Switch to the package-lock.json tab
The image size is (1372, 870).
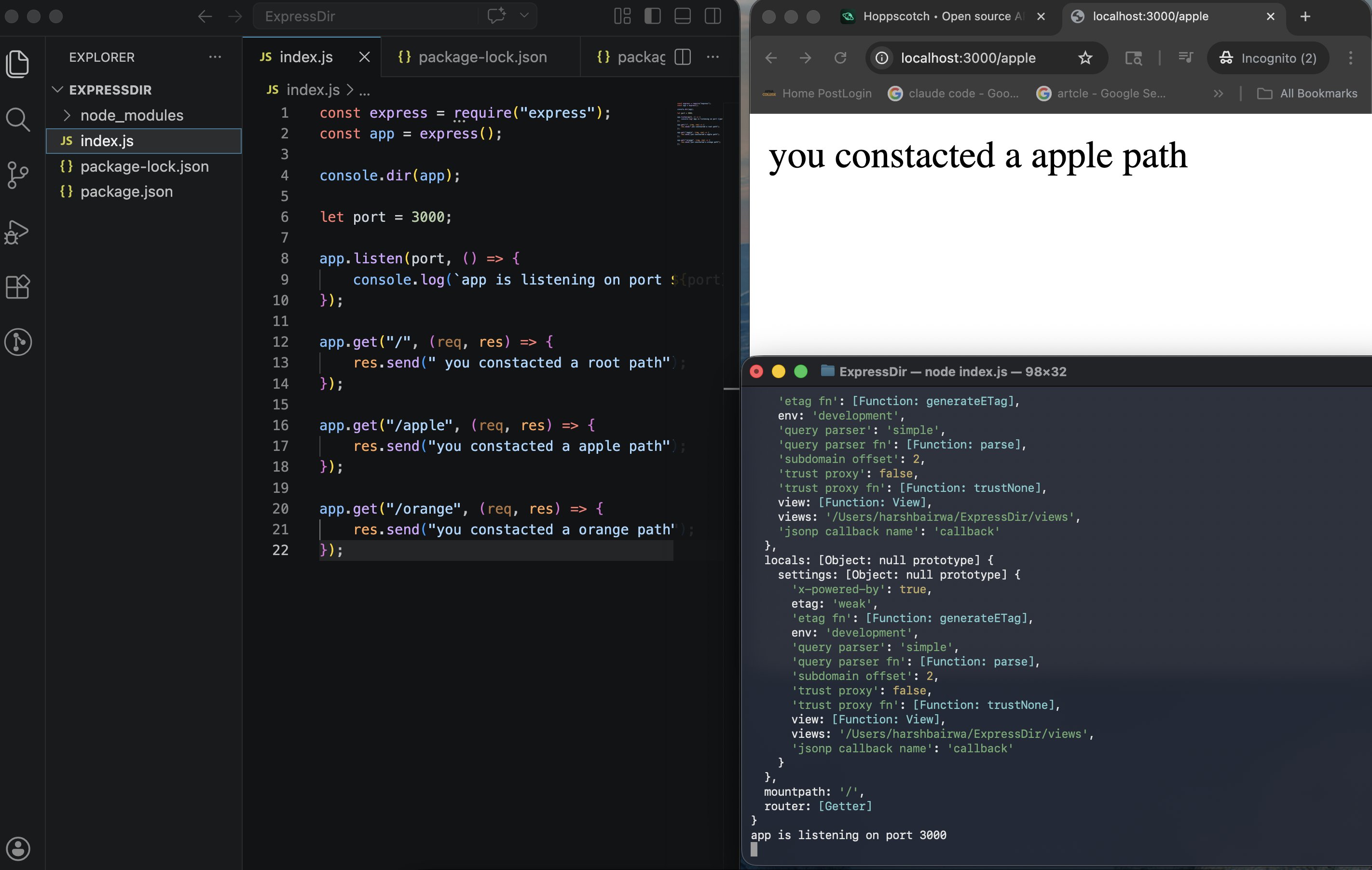[481, 57]
